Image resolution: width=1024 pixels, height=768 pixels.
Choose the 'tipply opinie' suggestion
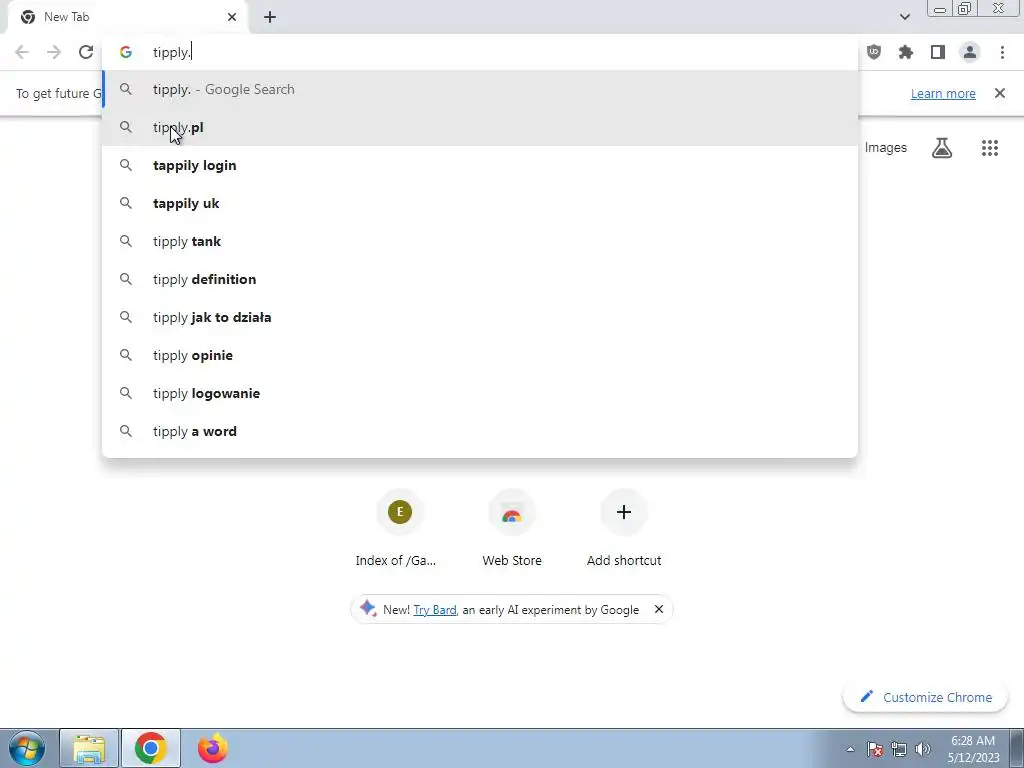(480, 355)
